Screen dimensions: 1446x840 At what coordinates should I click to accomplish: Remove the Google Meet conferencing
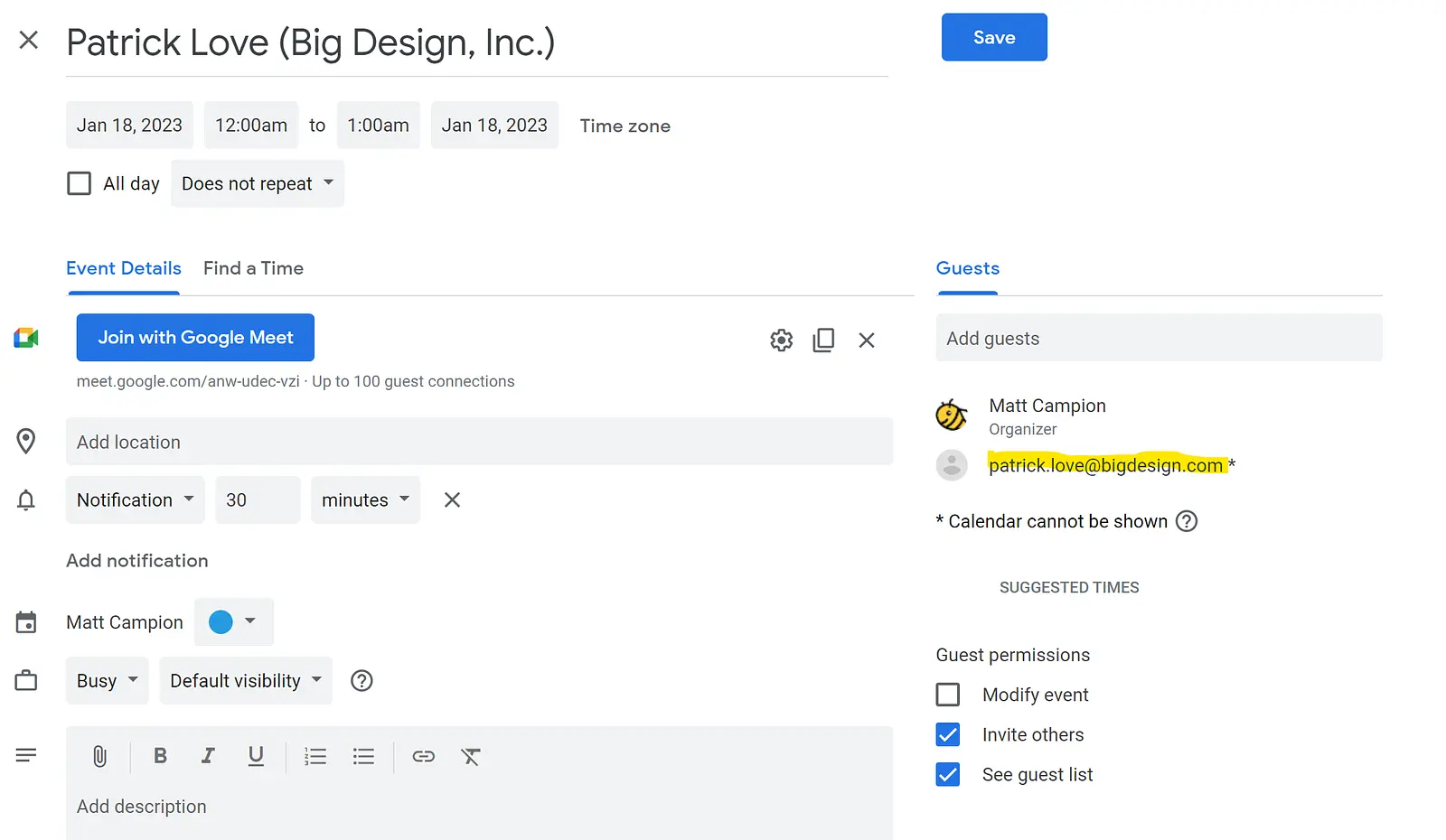(867, 341)
